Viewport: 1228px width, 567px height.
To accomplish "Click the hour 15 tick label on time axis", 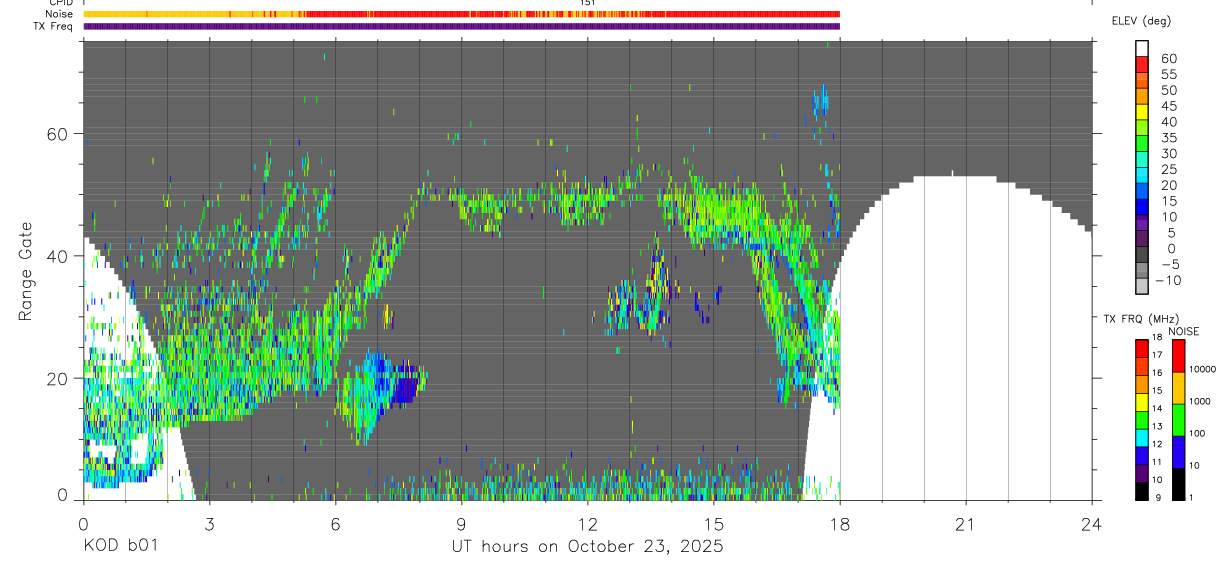I will pos(713,523).
